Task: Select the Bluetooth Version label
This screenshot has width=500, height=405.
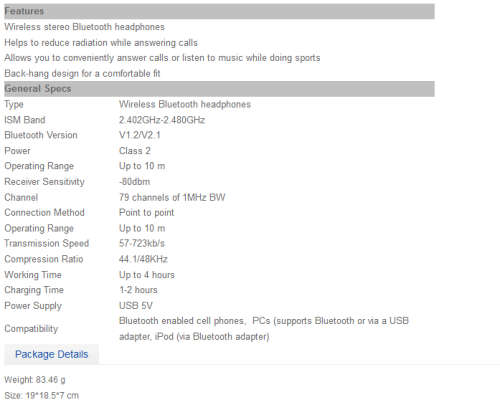Action: coord(41,135)
